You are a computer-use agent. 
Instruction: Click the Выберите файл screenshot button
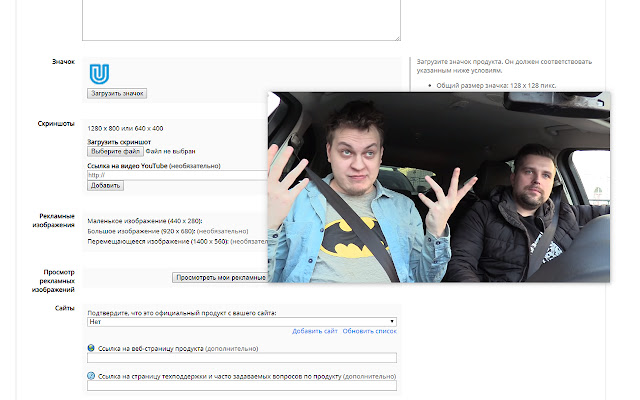[x=115, y=151]
